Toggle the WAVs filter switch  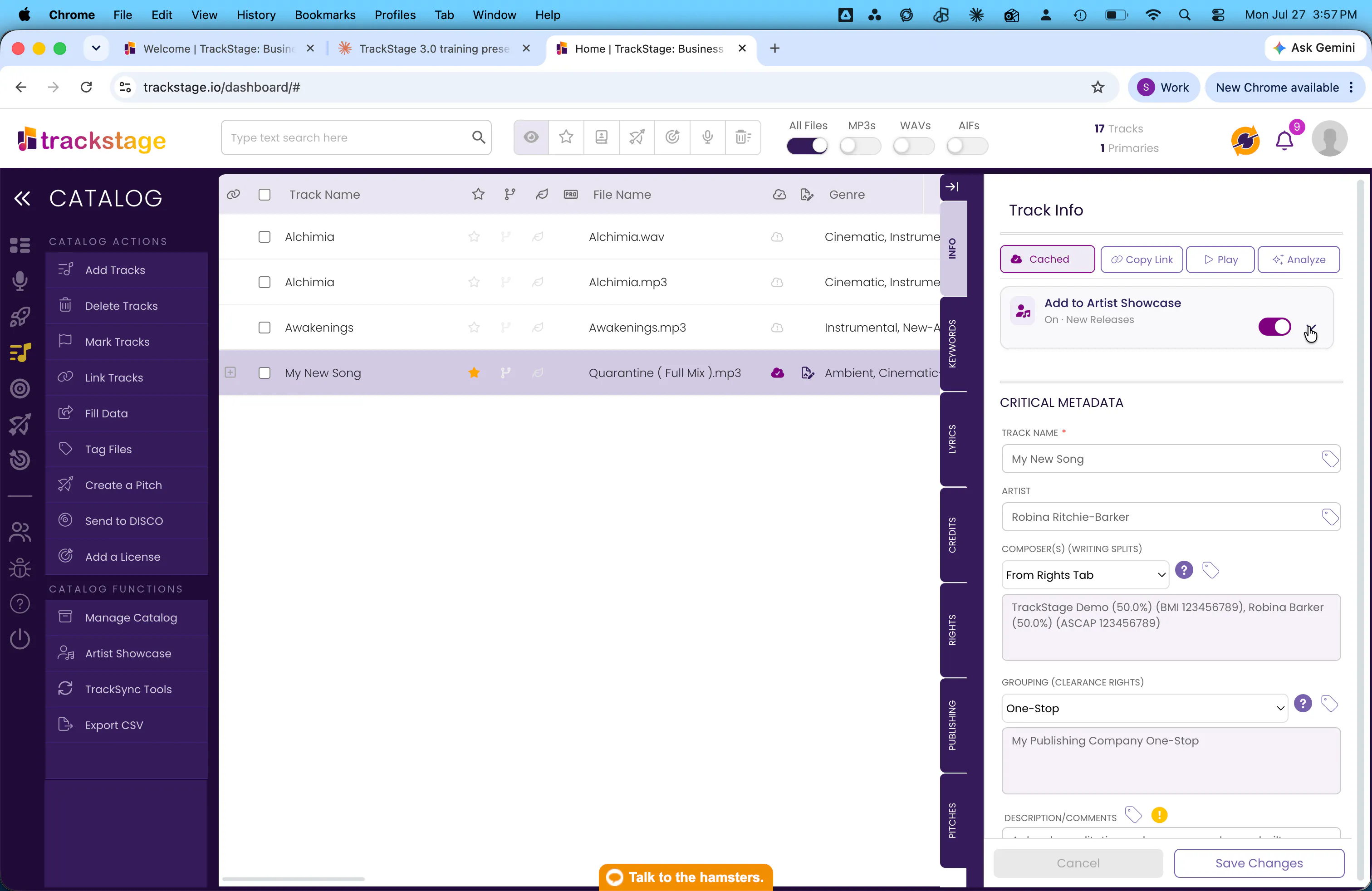click(x=914, y=146)
